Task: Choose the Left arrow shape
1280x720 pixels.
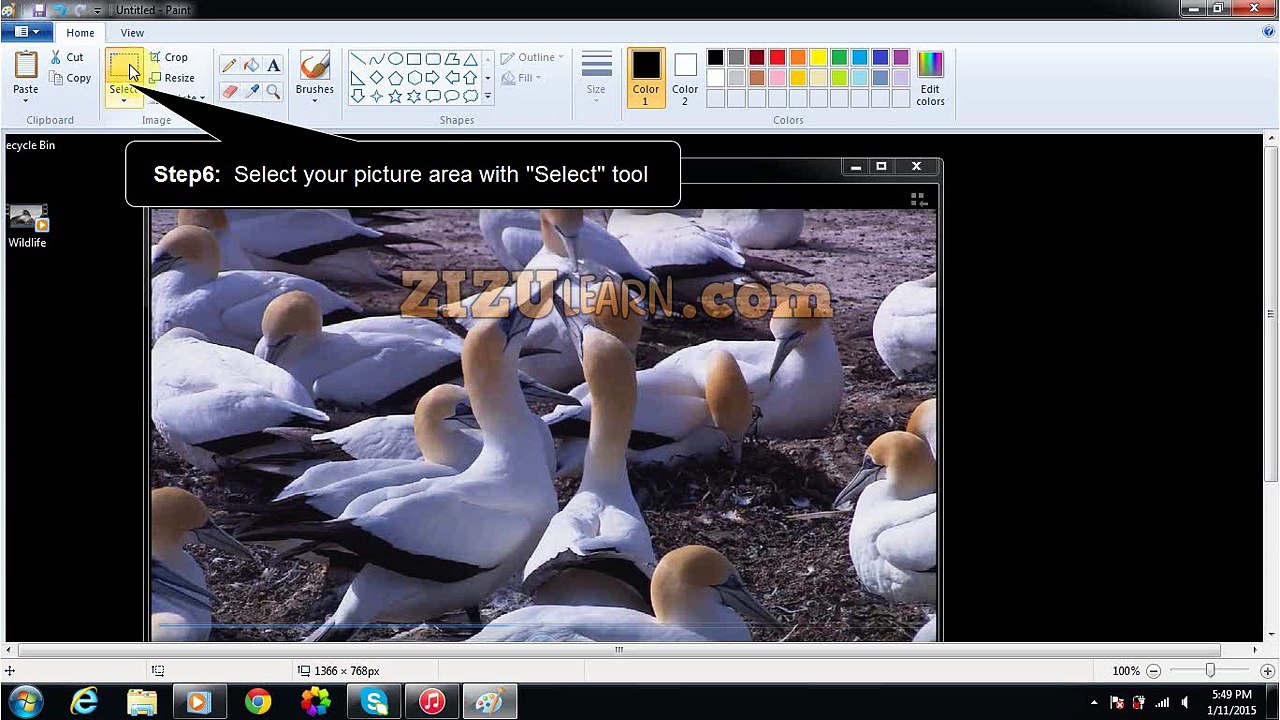Action: (x=452, y=78)
